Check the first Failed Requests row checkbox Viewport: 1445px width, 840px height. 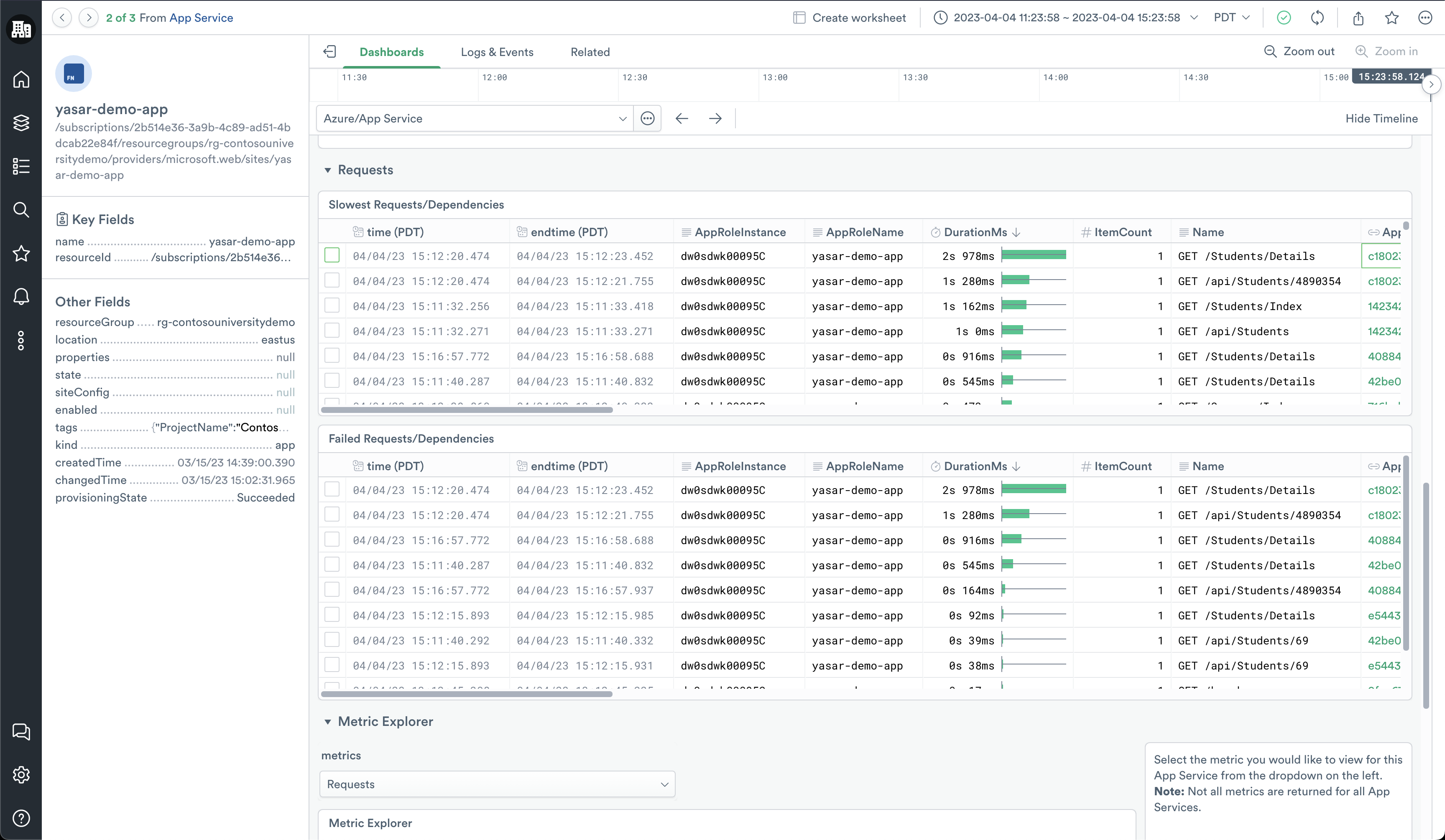332,489
